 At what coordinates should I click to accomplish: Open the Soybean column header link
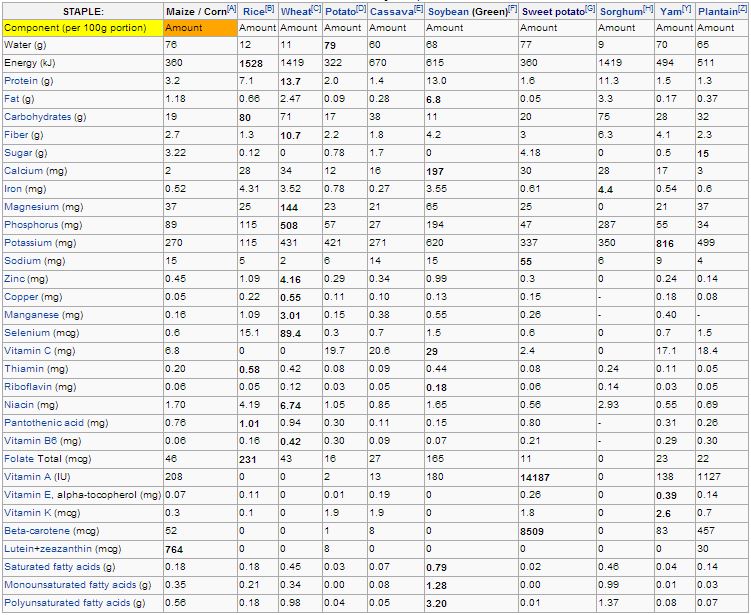pyautogui.click(x=448, y=11)
